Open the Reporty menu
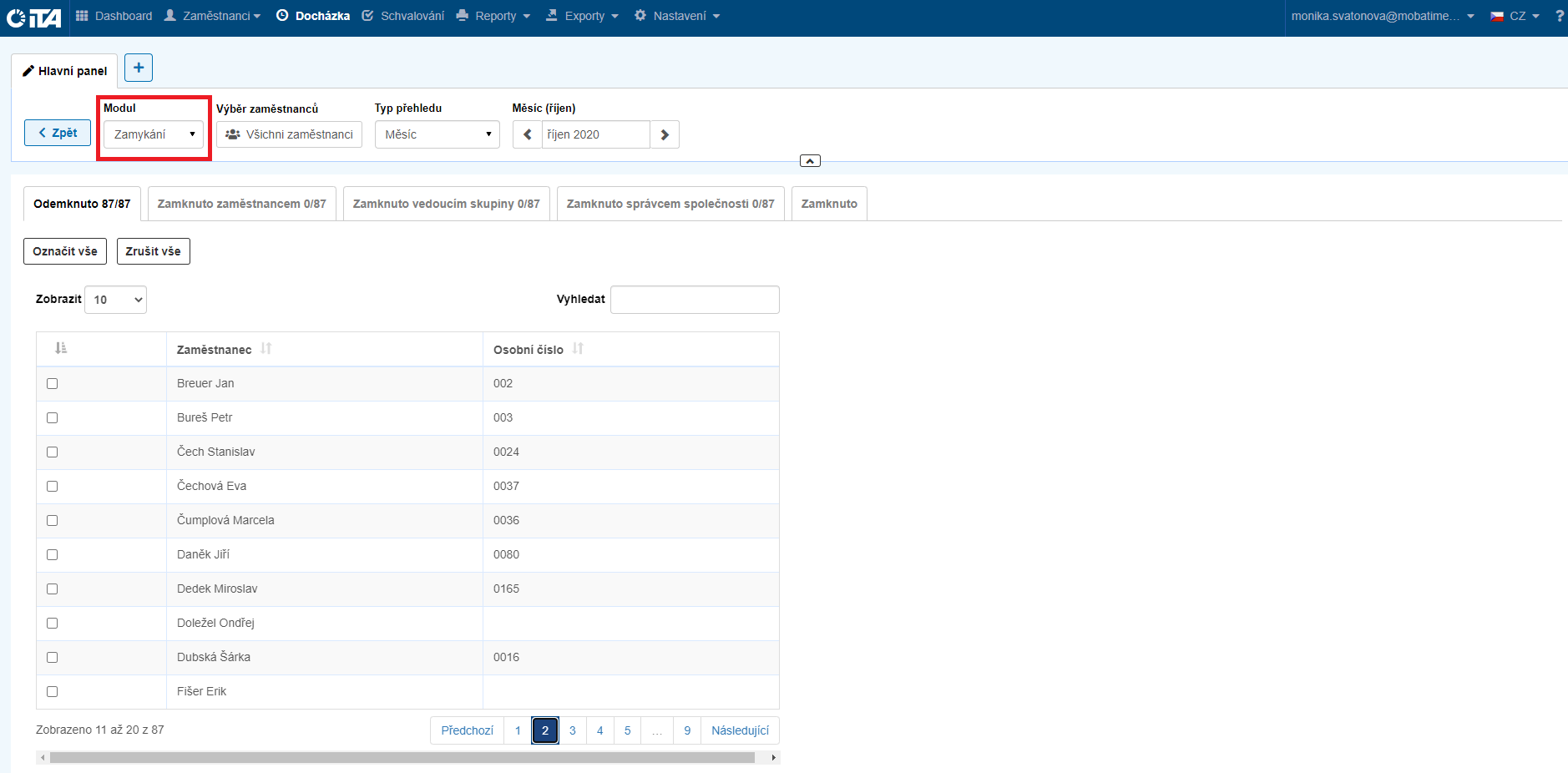 pos(494,16)
